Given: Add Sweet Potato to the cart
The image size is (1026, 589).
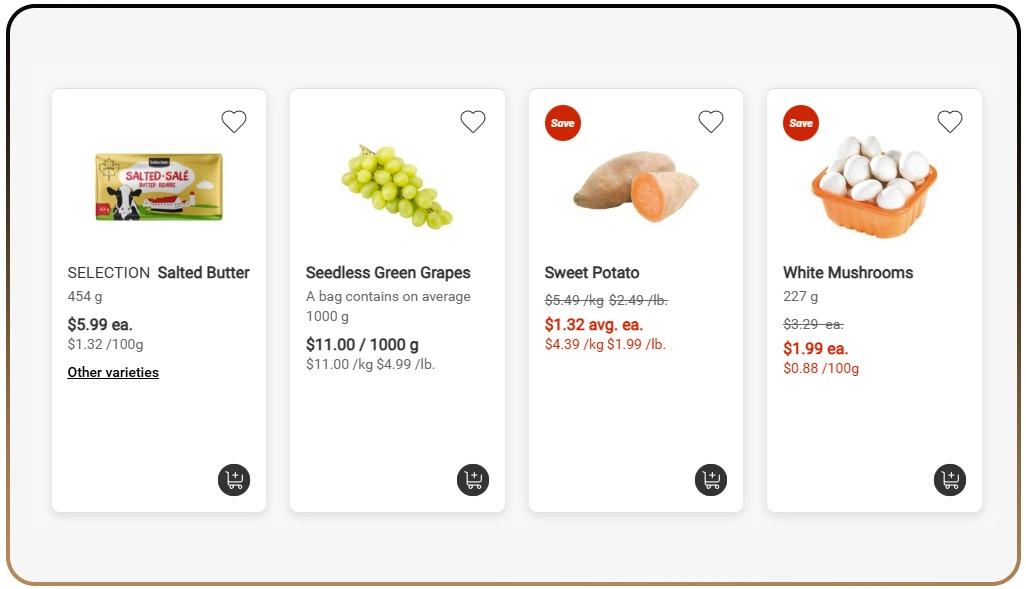Looking at the screenshot, I should (x=711, y=480).
